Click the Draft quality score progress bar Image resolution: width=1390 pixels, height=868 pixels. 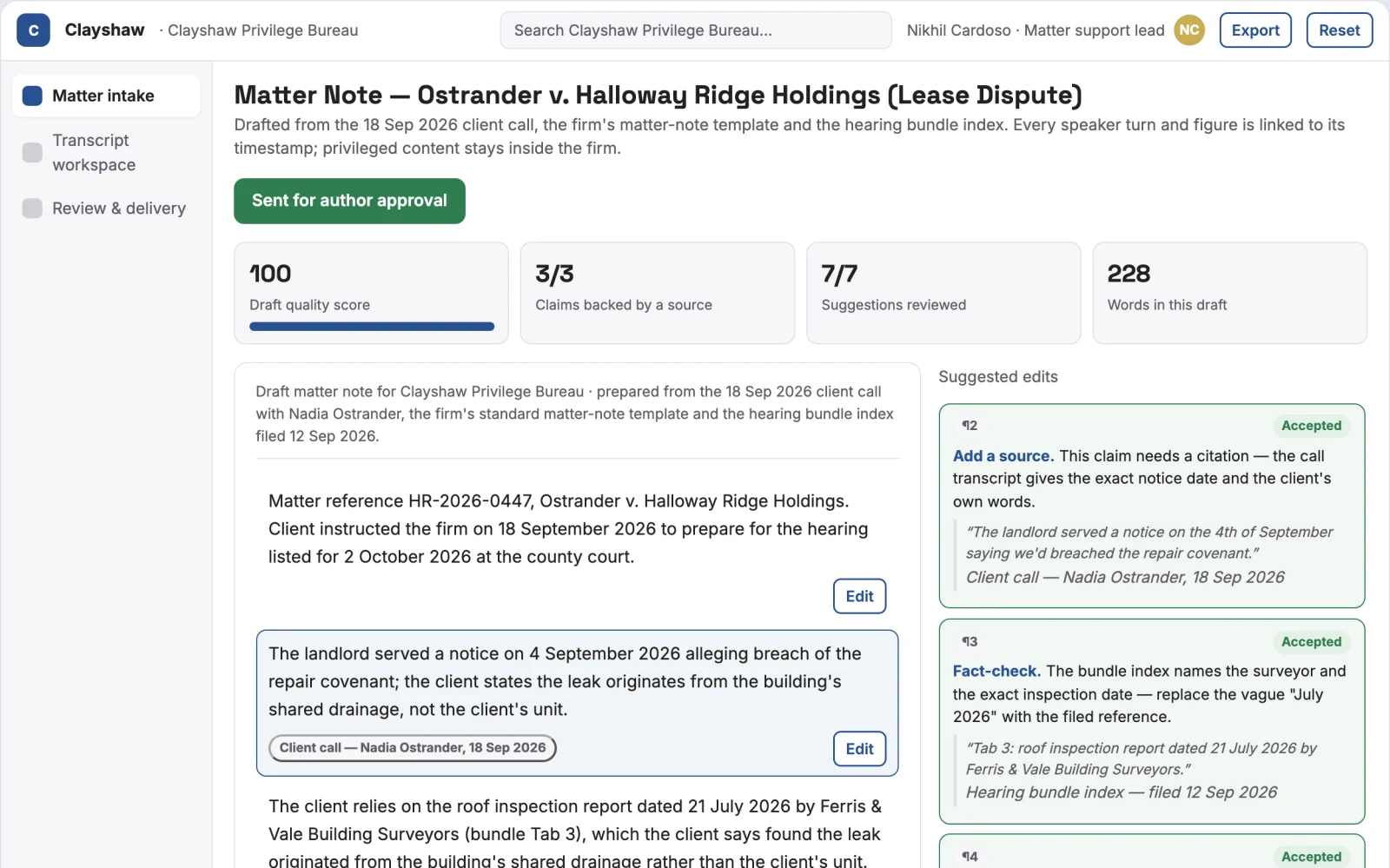pyautogui.click(x=372, y=327)
